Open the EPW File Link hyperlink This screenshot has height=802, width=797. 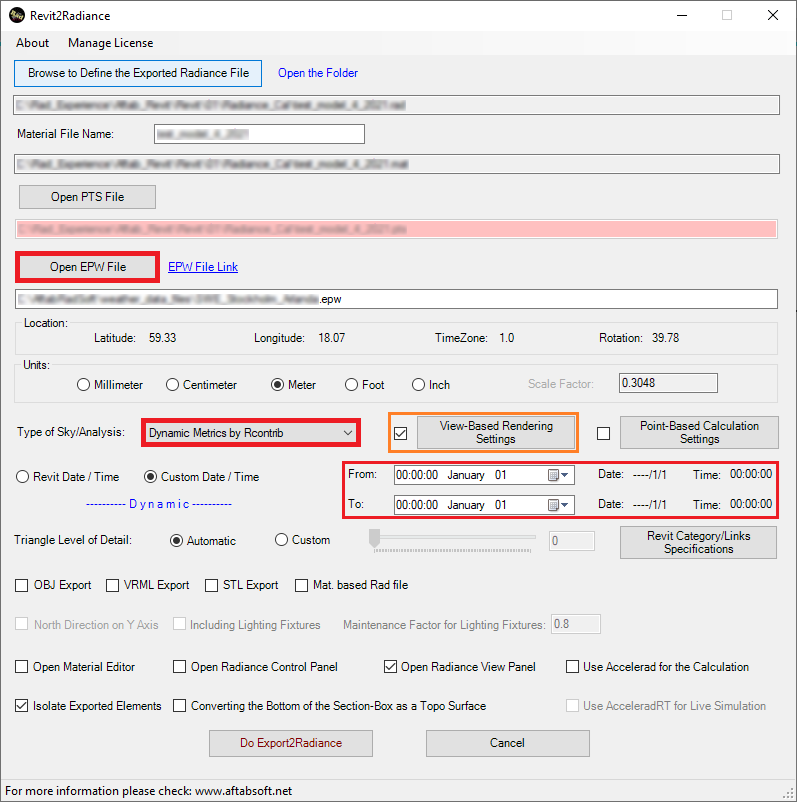tap(203, 267)
